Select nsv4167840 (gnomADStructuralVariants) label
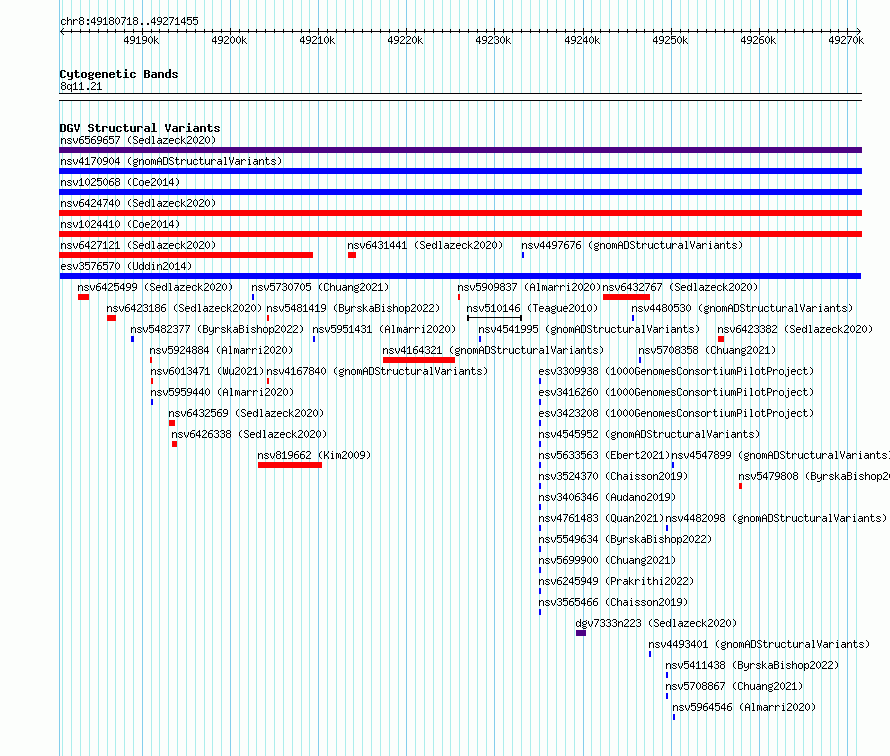 (377, 371)
